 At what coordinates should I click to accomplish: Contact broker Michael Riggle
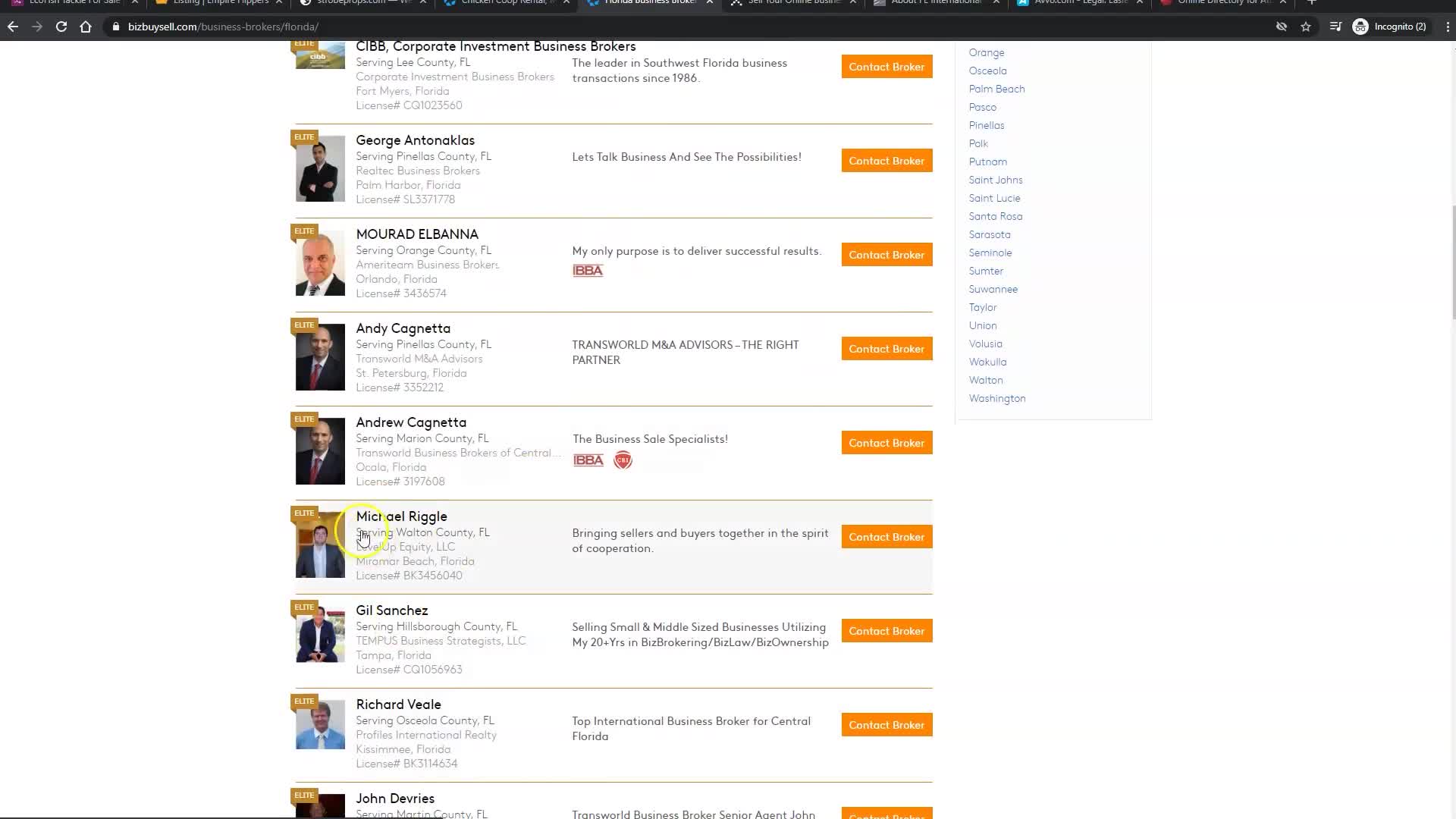pos(886,537)
